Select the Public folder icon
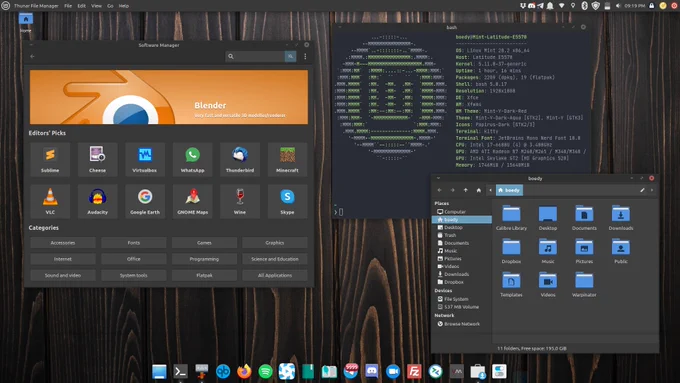680x383 pixels. (621, 247)
